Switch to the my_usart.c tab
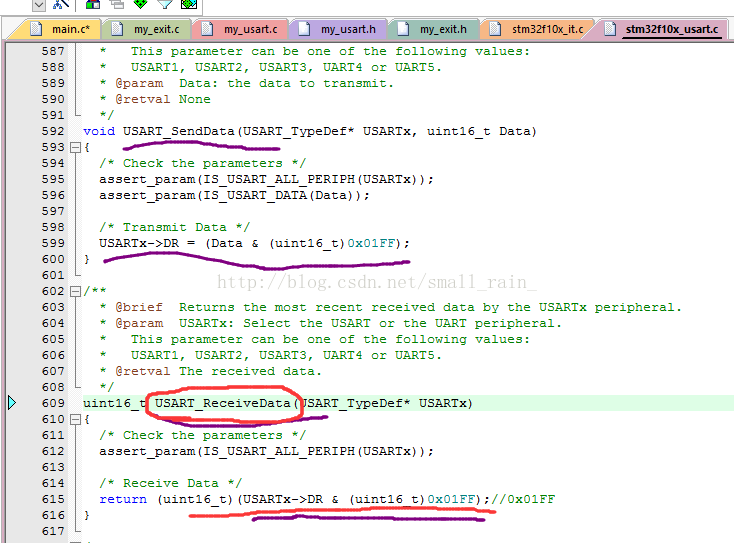 point(250,29)
